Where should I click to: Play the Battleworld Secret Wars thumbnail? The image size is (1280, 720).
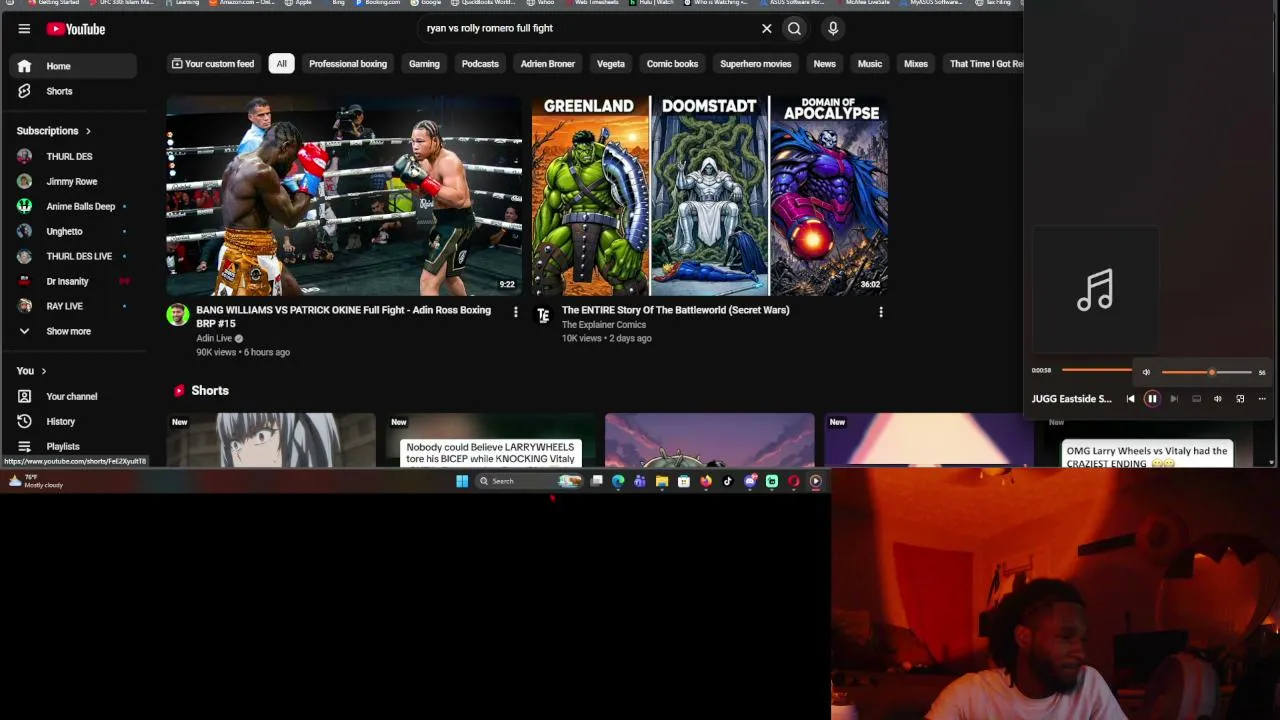coord(709,196)
